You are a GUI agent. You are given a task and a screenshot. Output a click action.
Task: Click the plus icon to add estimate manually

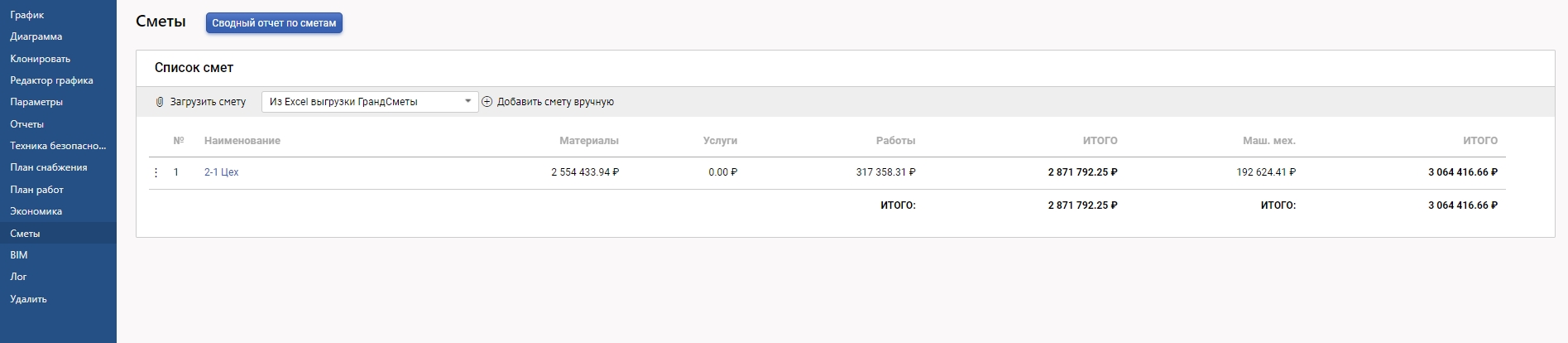[487, 102]
